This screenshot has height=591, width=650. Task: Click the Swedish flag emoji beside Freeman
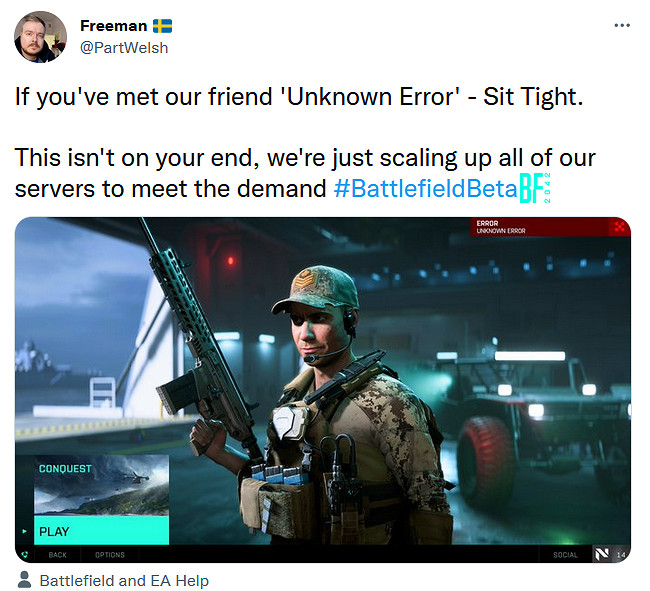pos(162,26)
